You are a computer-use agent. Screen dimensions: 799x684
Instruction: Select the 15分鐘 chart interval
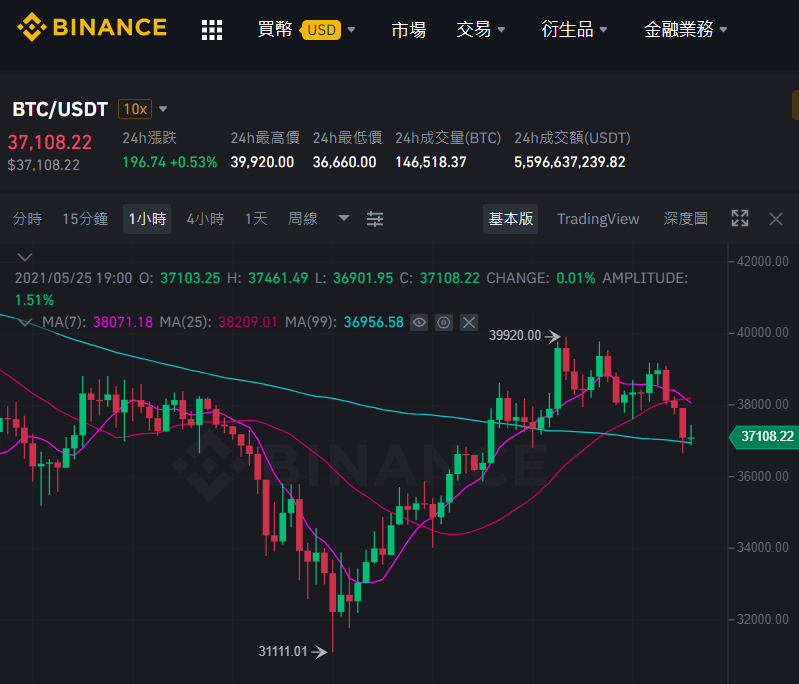click(x=85, y=219)
